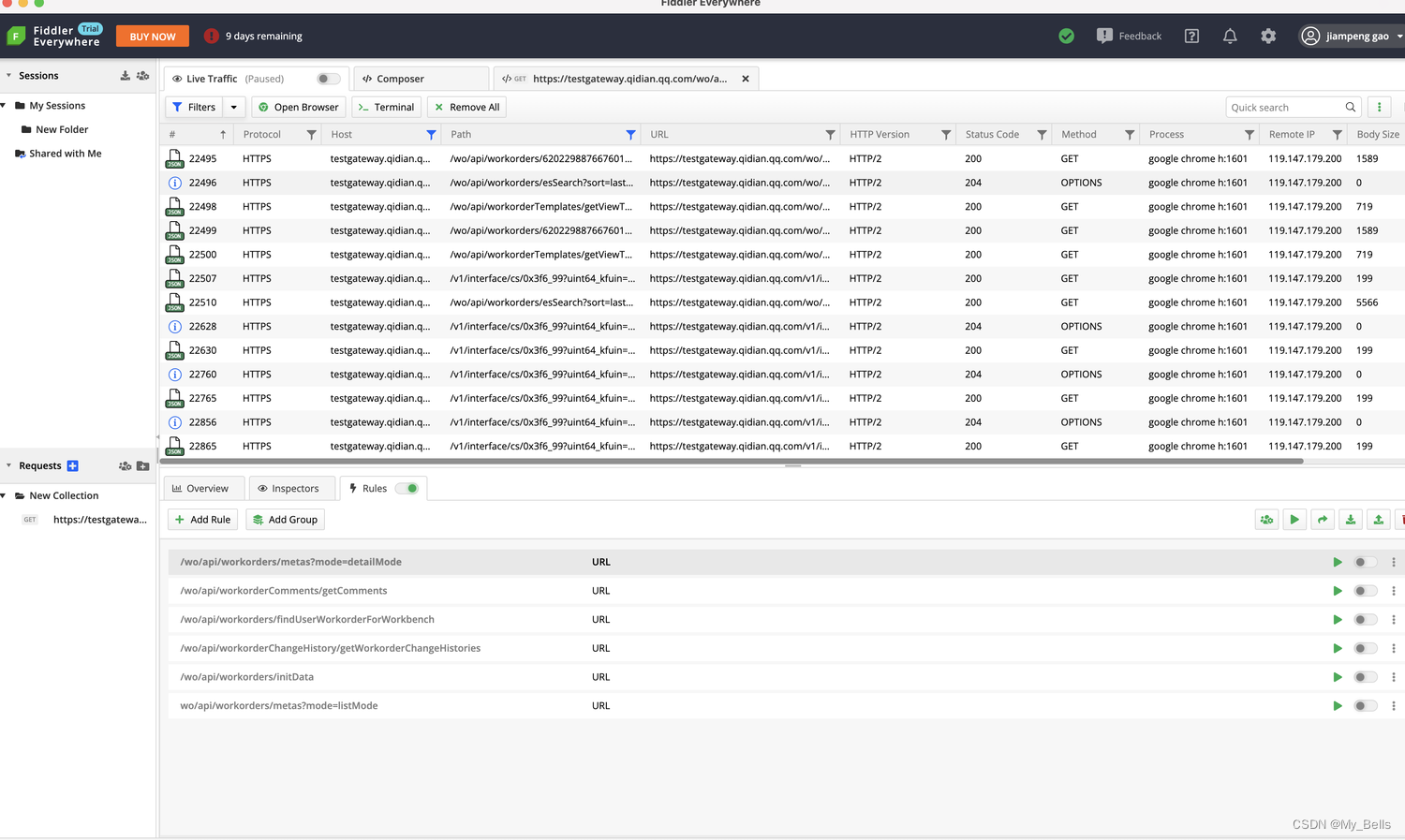Toggle the Live Traffic capture switch
The image size is (1405, 840).
click(328, 79)
